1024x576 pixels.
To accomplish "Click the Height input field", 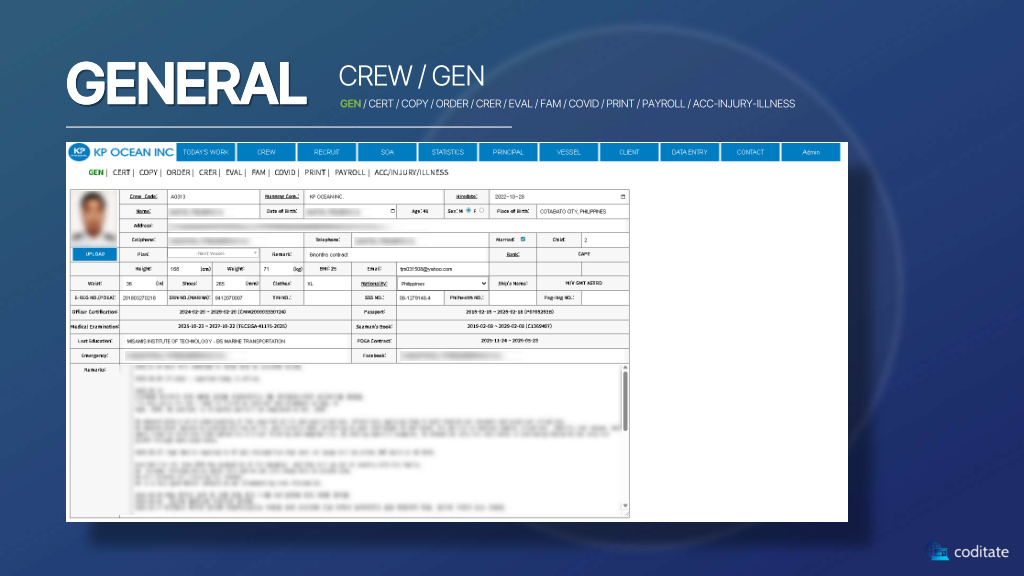I will 183,269.
